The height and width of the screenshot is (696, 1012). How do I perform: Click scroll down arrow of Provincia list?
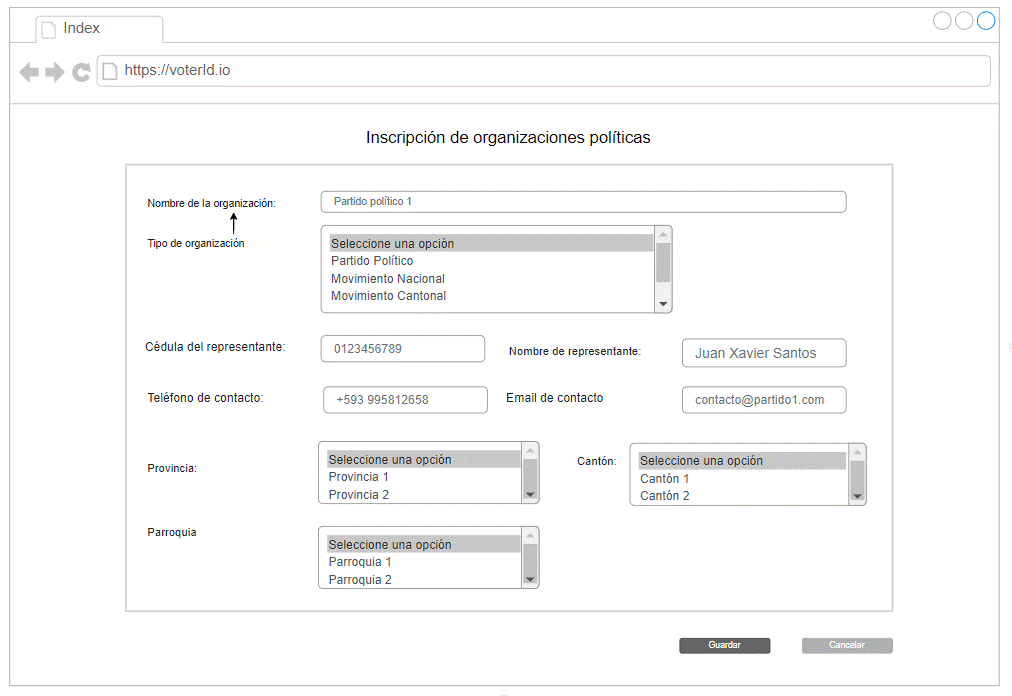[x=530, y=495]
